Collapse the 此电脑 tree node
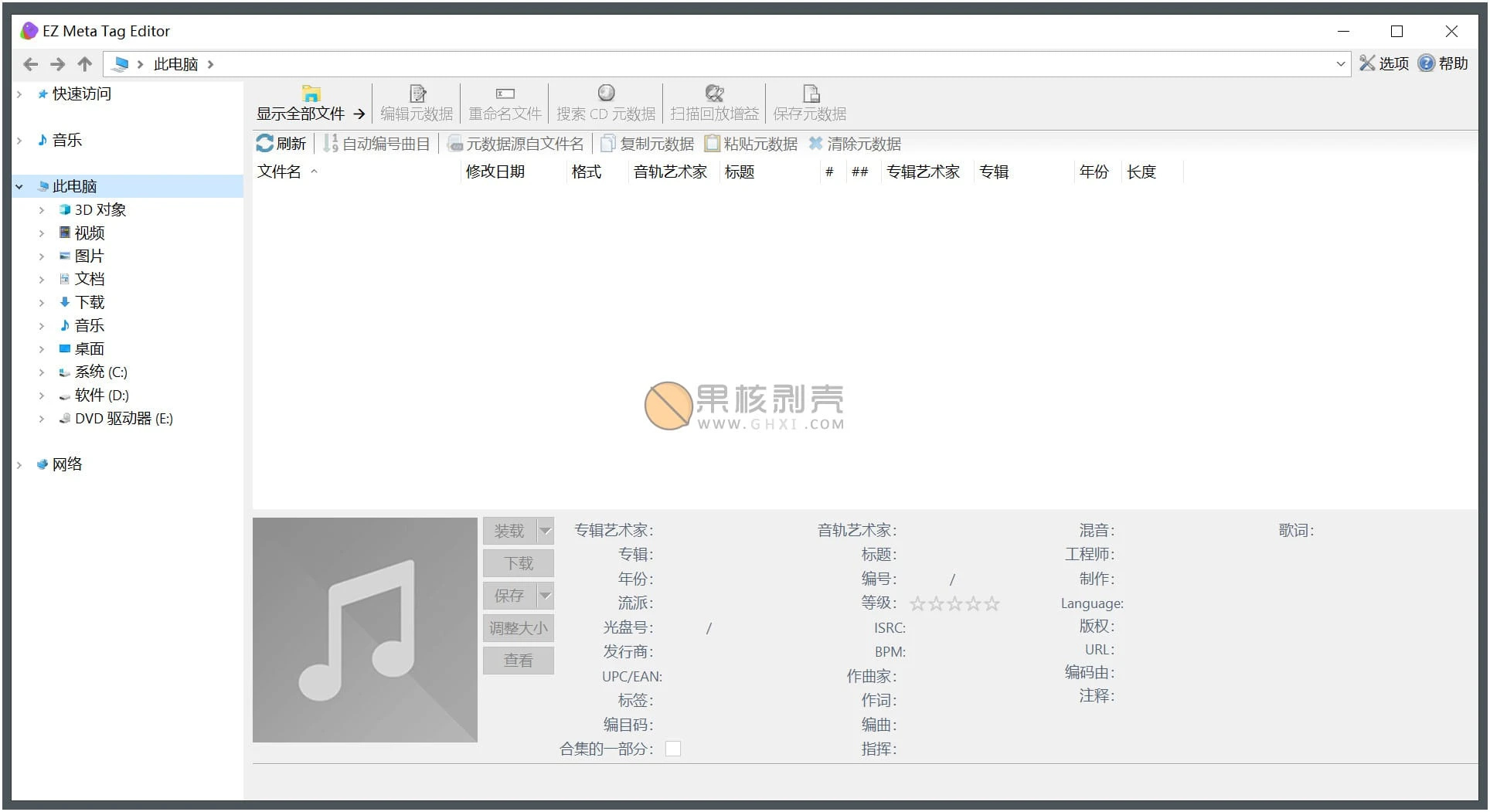 click(x=19, y=185)
